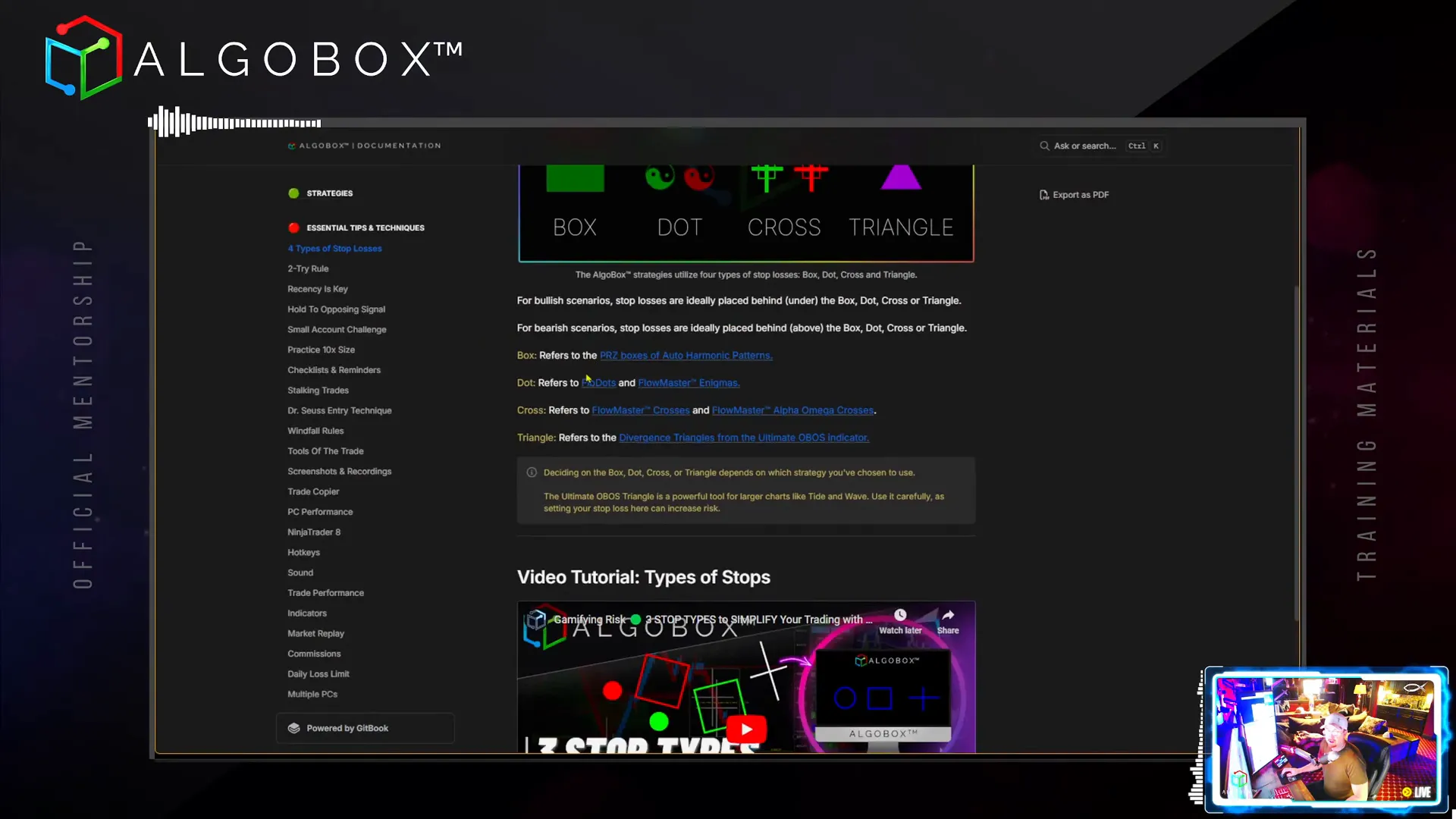
Task: Click the Watch later clock icon
Action: point(900,615)
